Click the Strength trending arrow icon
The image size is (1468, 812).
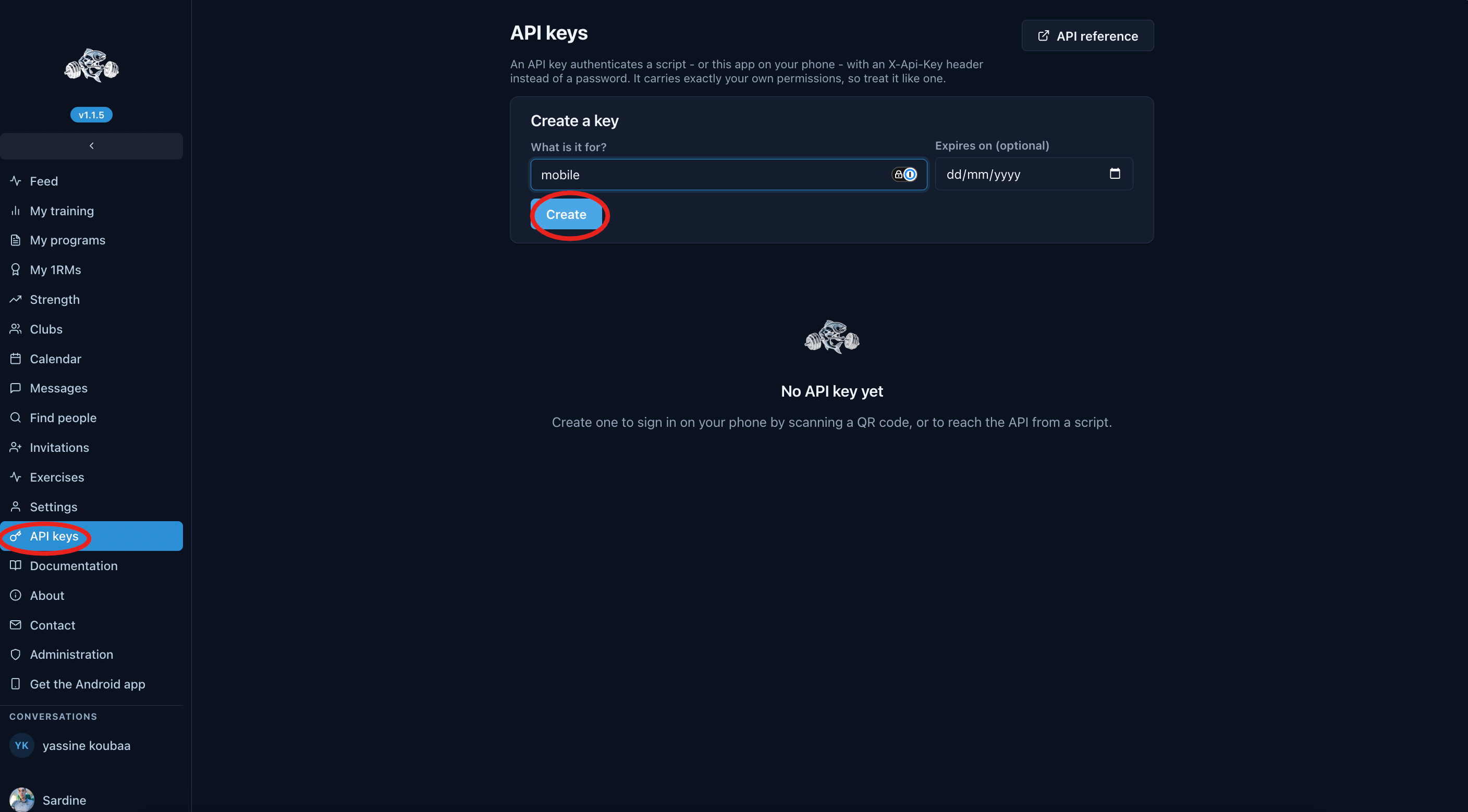click(16, 299)
